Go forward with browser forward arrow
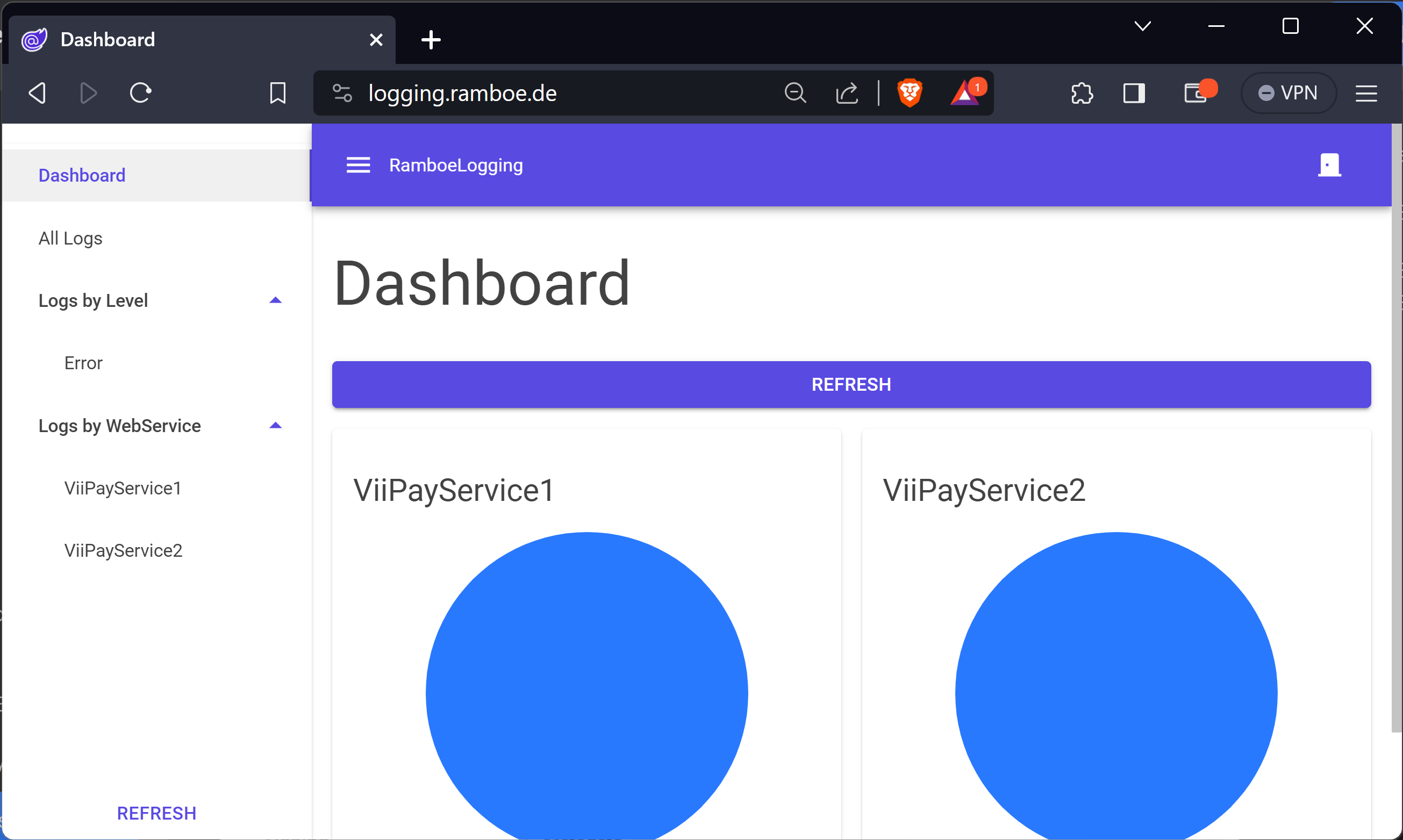The image size is (1403, 840). click(88, 93)
